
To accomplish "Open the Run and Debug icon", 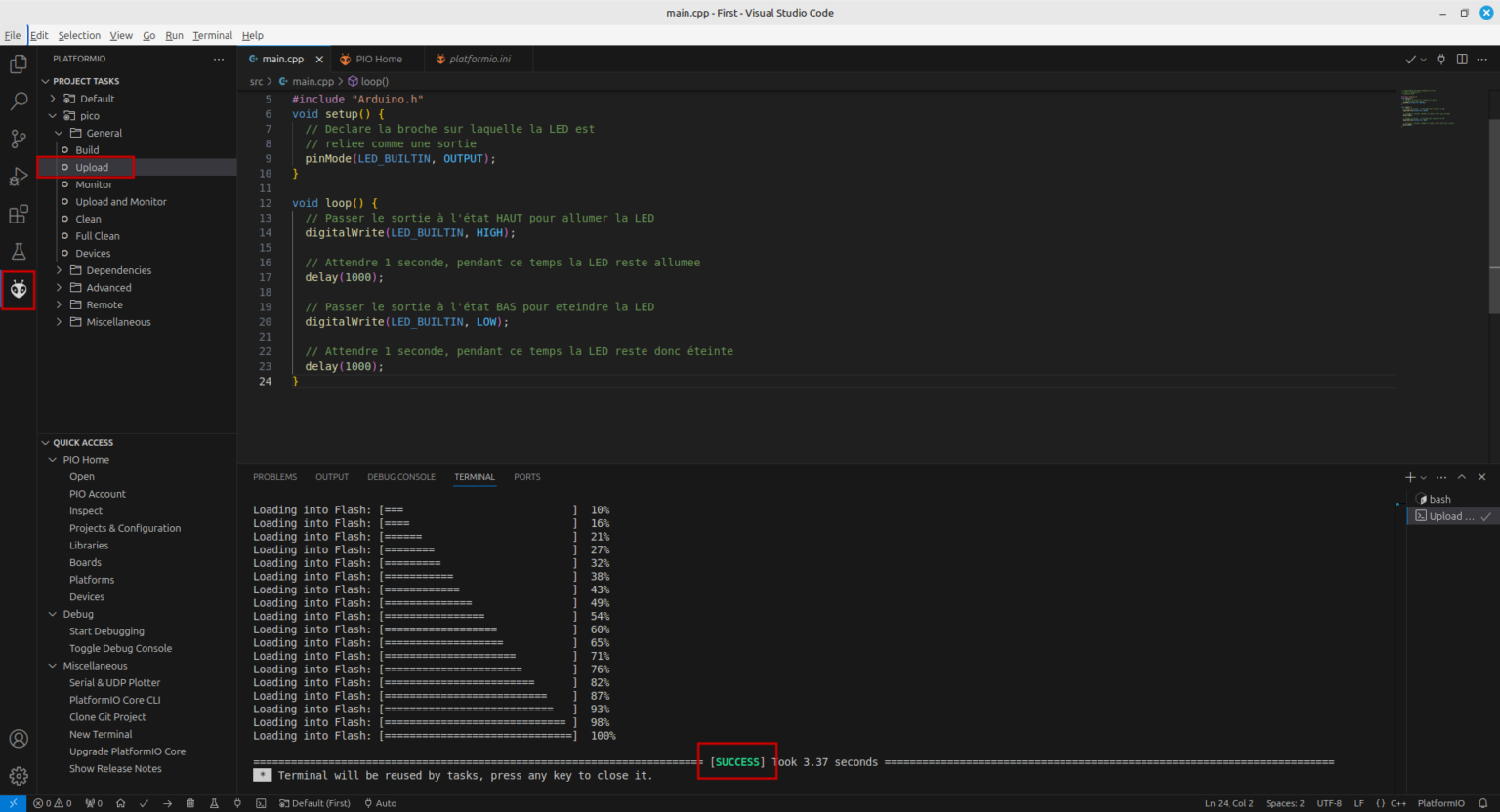I will click(19, 176).
